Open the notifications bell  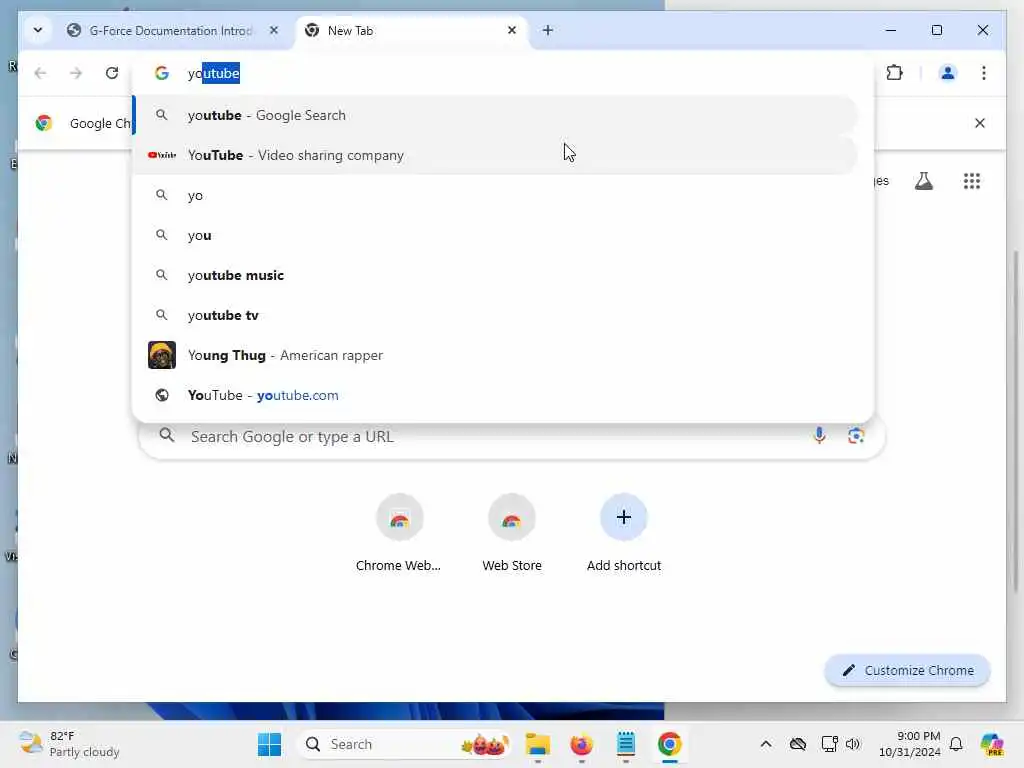(x=956, y=744)
